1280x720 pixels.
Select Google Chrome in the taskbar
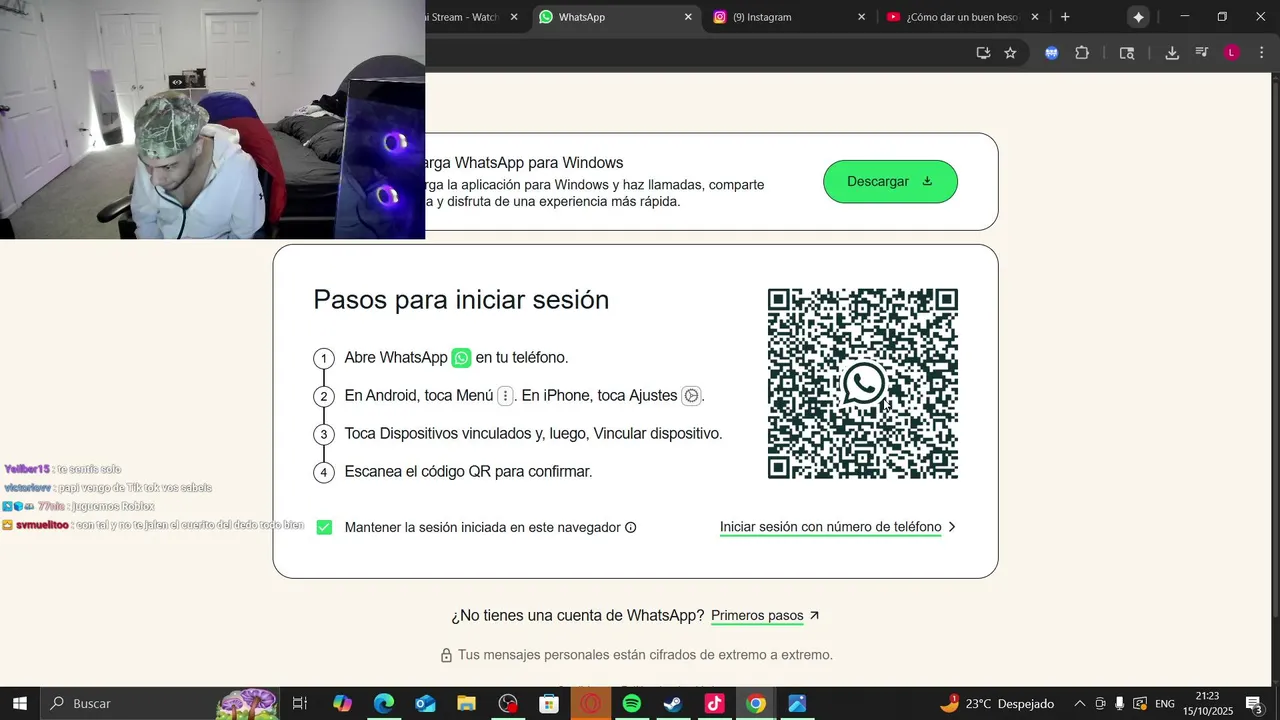(x=756, y=703)
